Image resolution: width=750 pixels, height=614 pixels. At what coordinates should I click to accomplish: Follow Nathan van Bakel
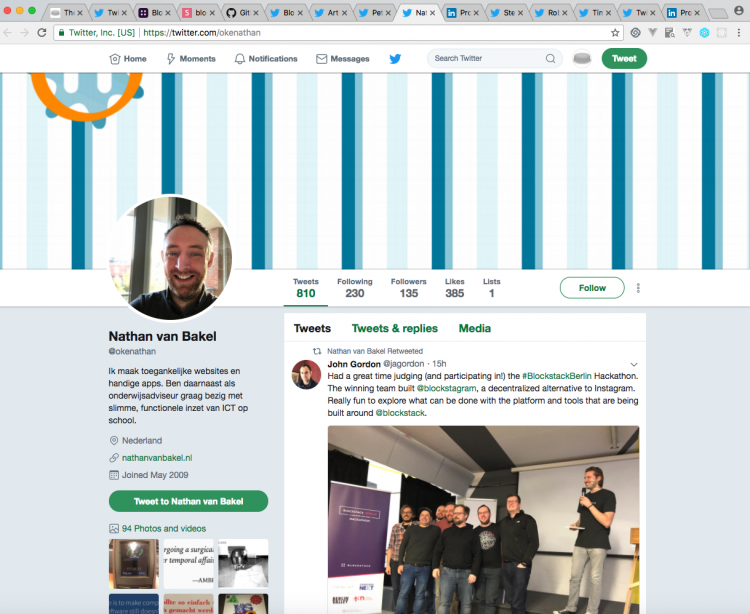(x=592, y=288)
